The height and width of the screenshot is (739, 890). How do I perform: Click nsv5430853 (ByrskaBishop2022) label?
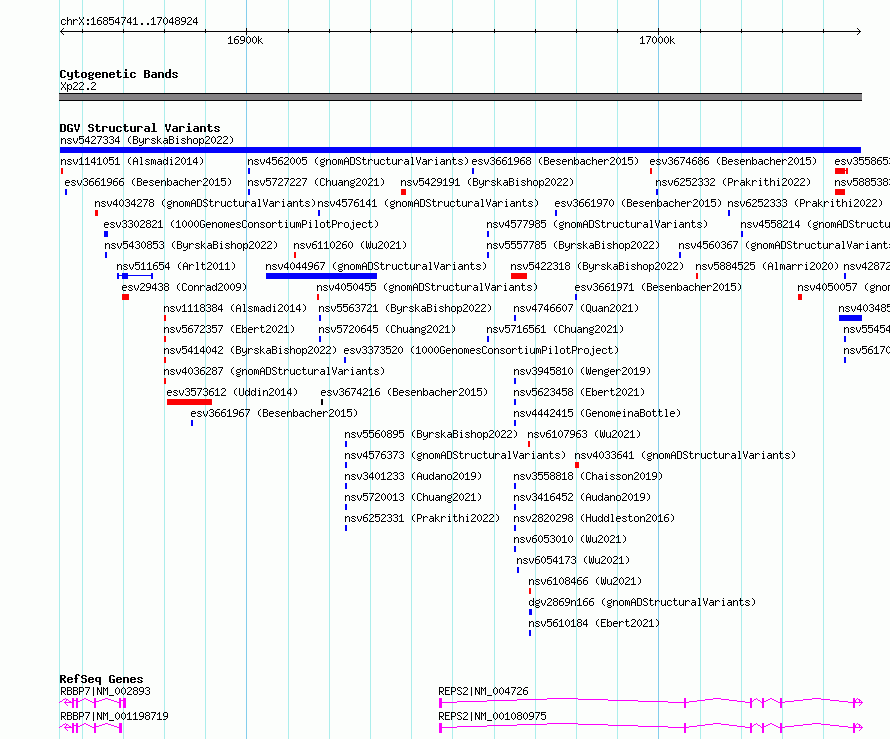coord(191,245)
